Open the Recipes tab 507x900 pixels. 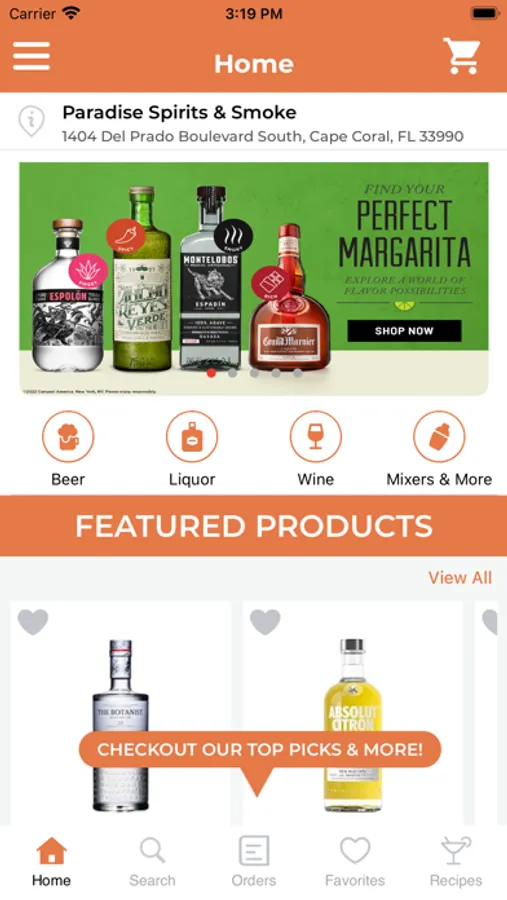click(456, 862)
